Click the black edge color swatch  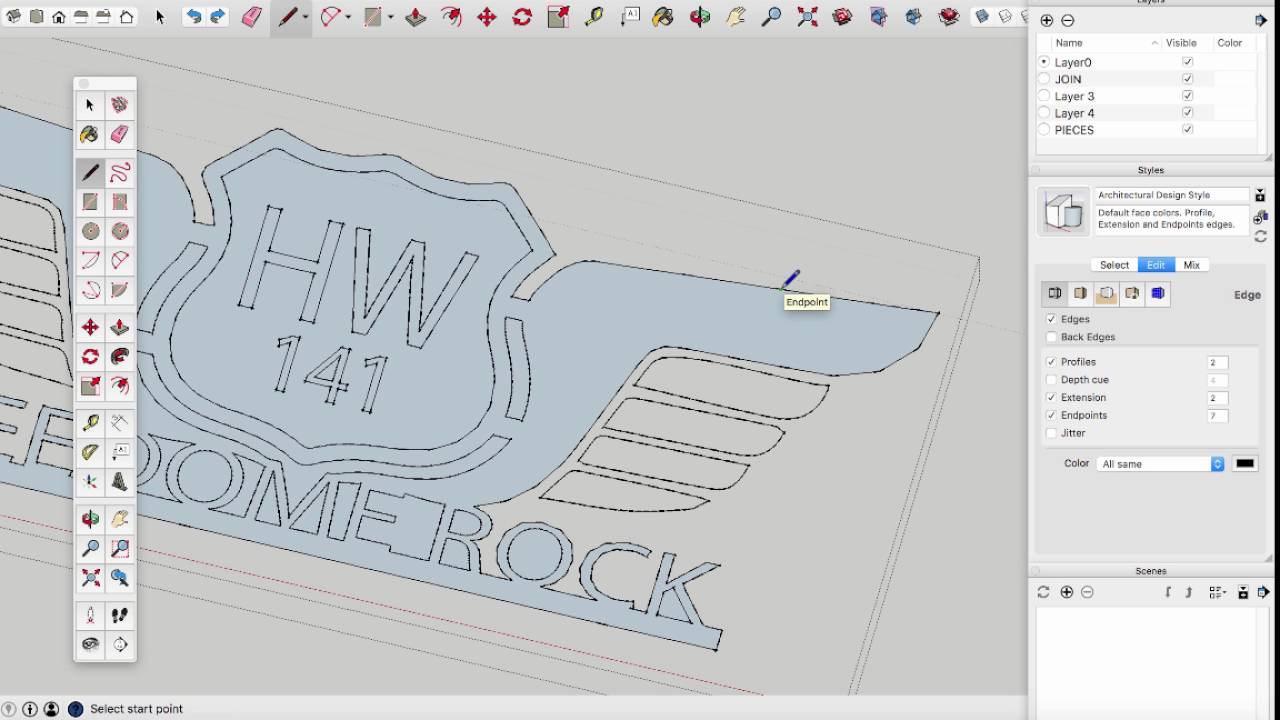(x=1244, y=463)
